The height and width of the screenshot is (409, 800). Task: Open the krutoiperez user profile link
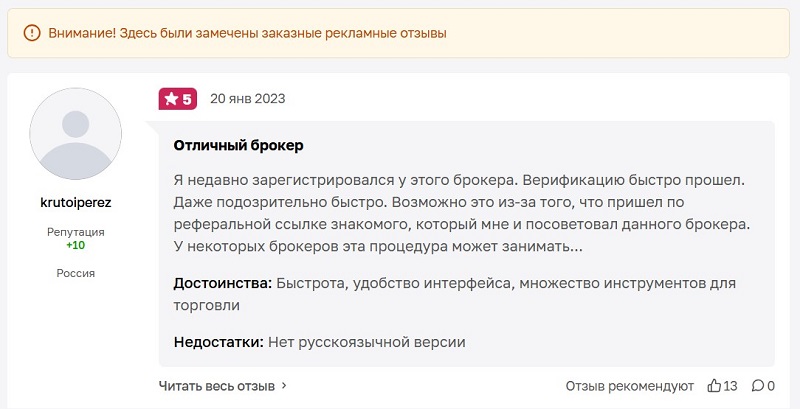click(76, 201)
